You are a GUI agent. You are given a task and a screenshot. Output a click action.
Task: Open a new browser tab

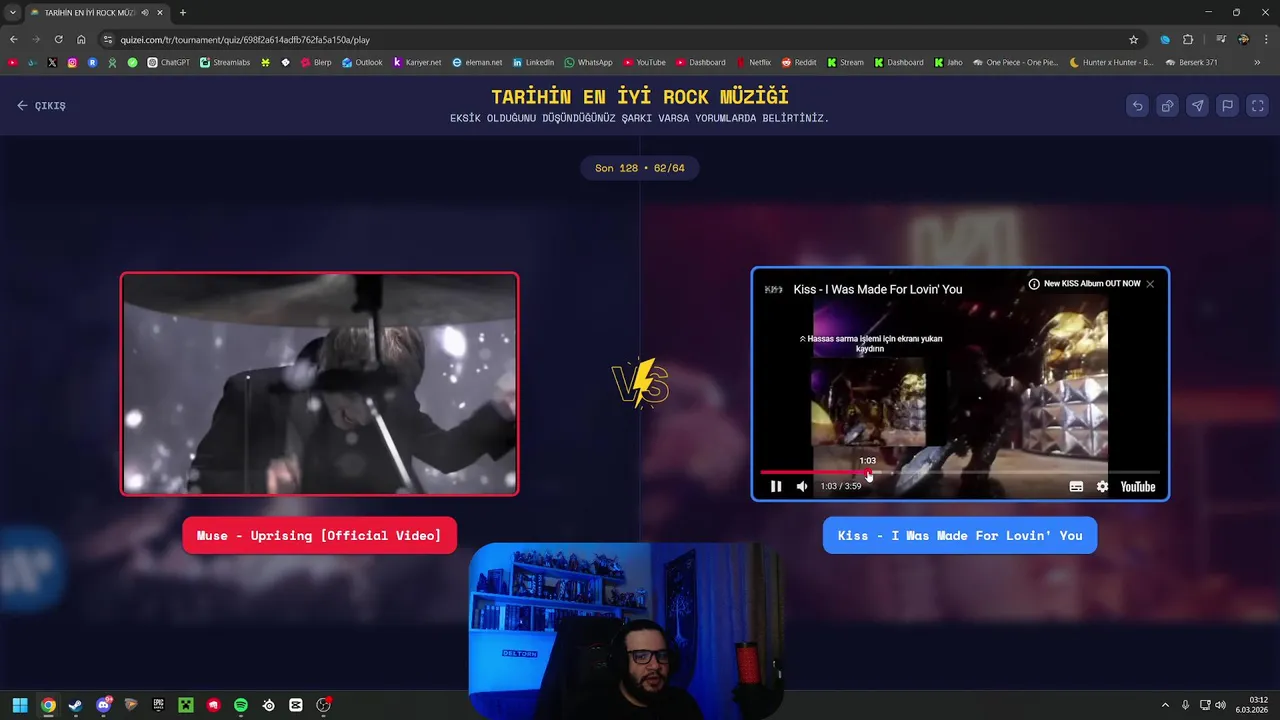(182, 13)
